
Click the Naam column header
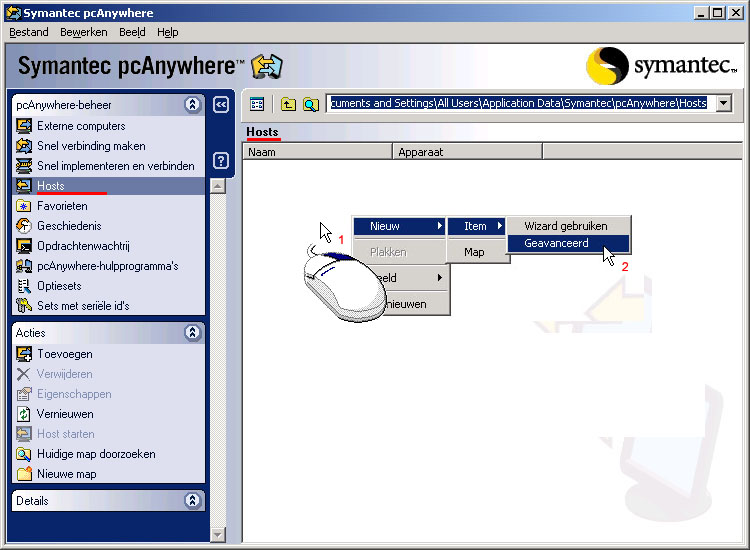click(x=318, y=152)
